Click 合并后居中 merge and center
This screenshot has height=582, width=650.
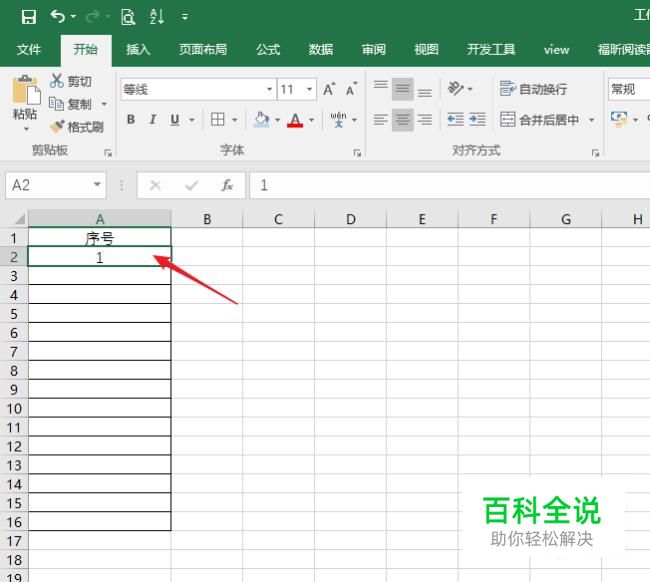tap(539, 120)
